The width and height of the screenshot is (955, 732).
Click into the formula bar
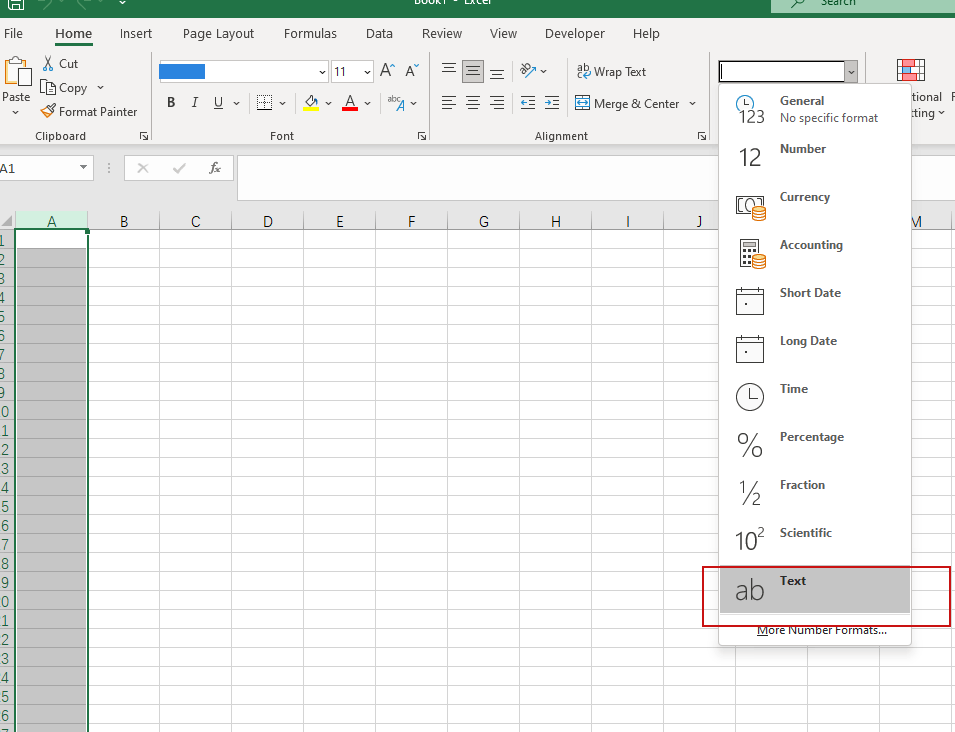tap(478, 178)
